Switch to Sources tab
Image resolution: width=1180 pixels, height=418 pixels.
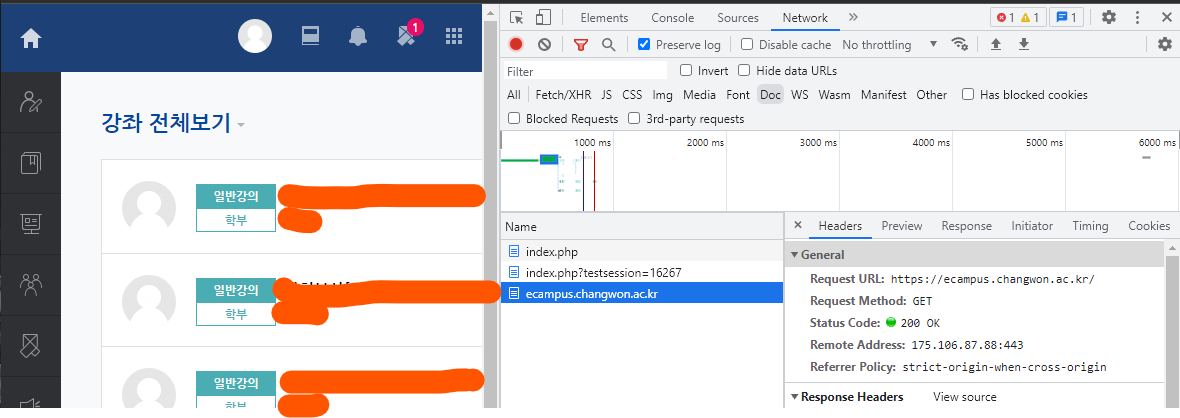[x=738, y=18]
